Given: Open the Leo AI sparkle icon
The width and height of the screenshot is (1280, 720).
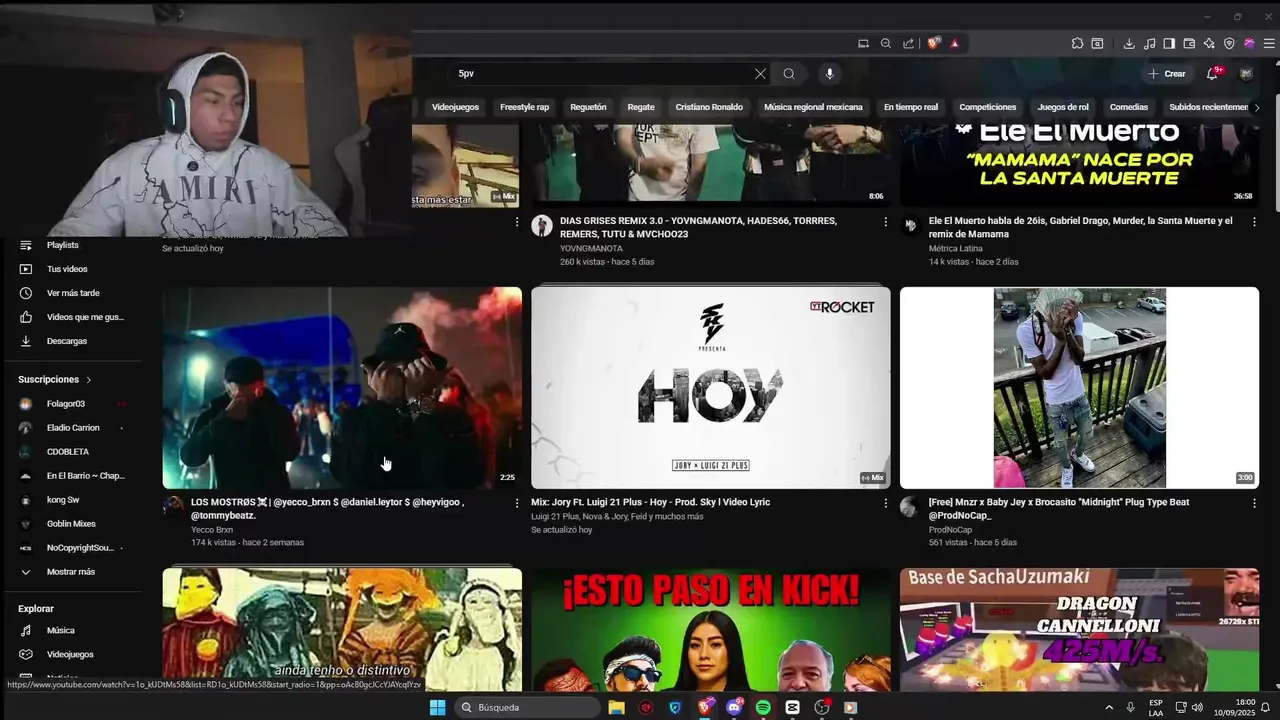Looking at the screenshot, I should 1209,43.
